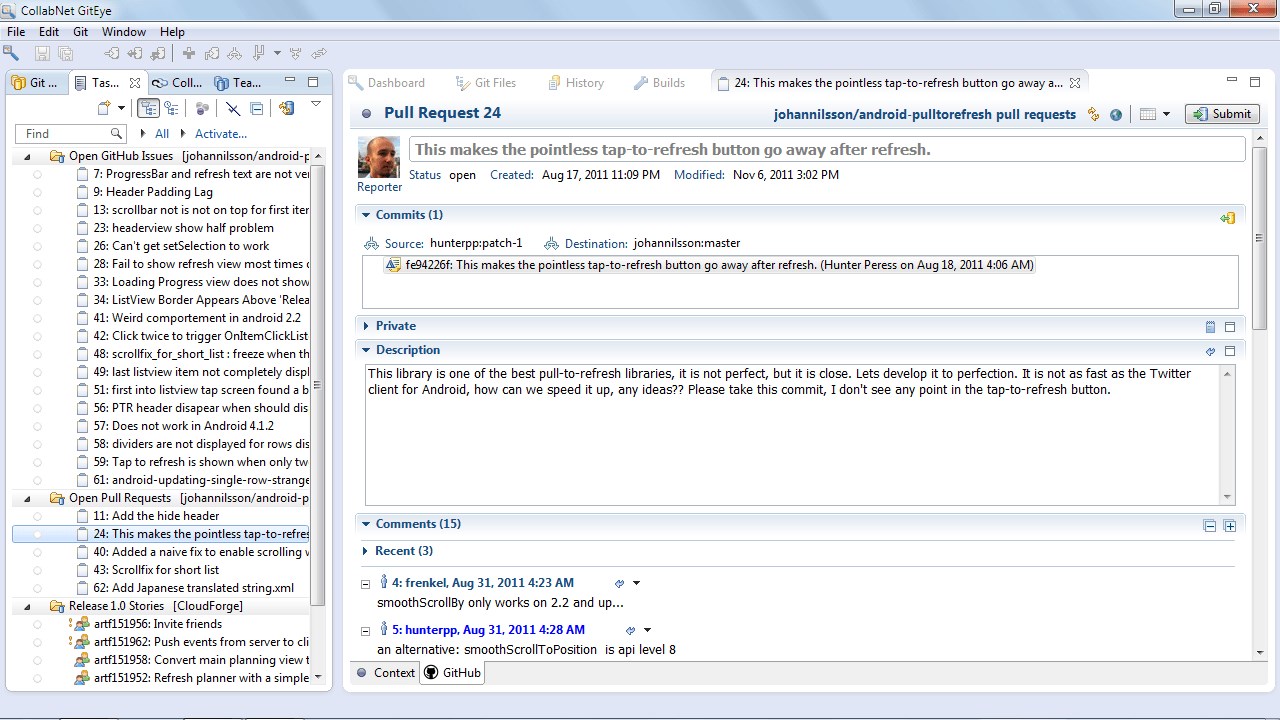Image resolution: width=1280 pixels, height=720 pixels.
Task: Submit the pull request
Action: (1222, 114)
